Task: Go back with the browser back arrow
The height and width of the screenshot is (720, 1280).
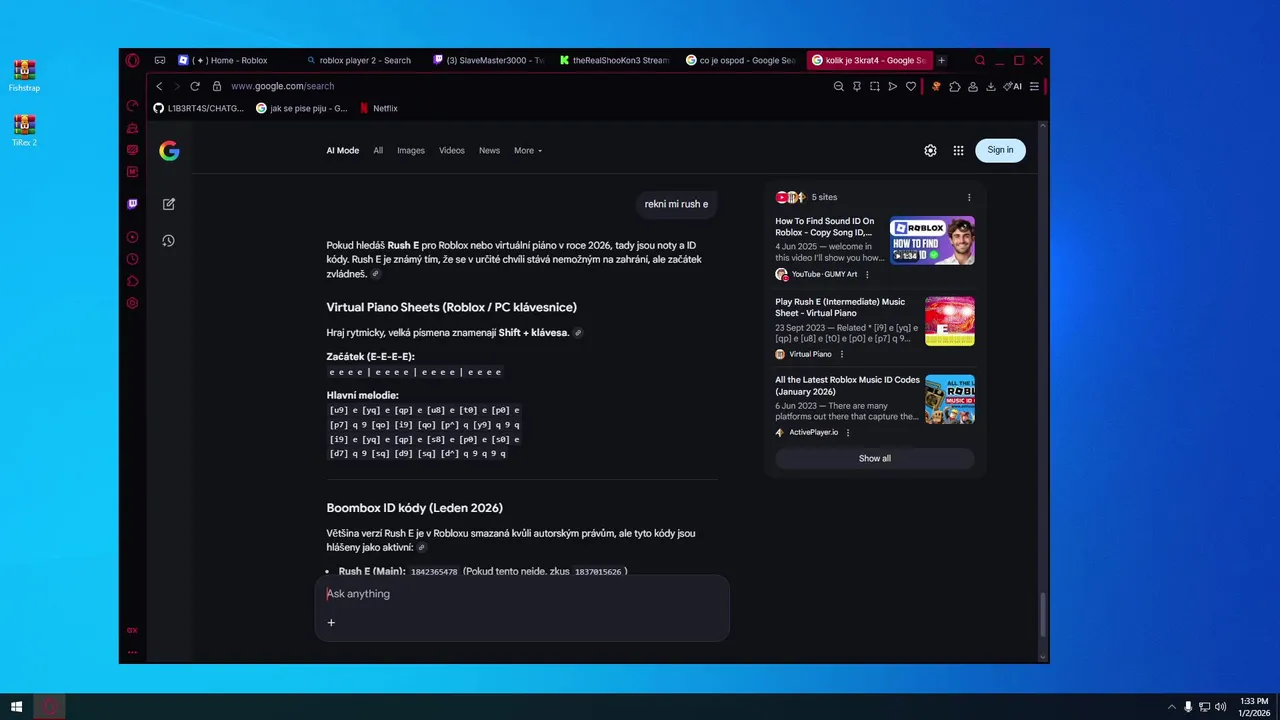Action: pos(159,86)
